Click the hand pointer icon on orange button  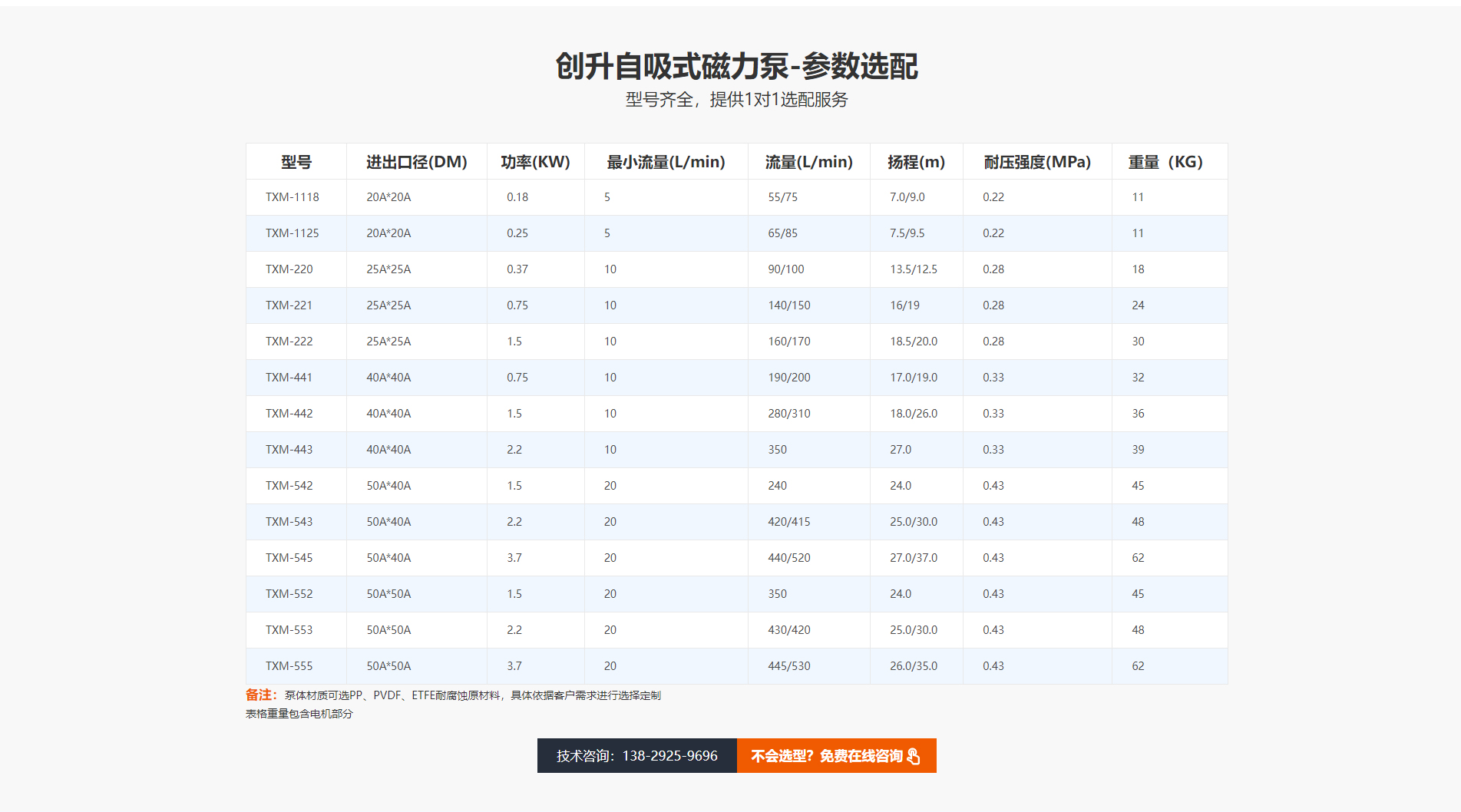pyautogui.click(x=913, y=757)
